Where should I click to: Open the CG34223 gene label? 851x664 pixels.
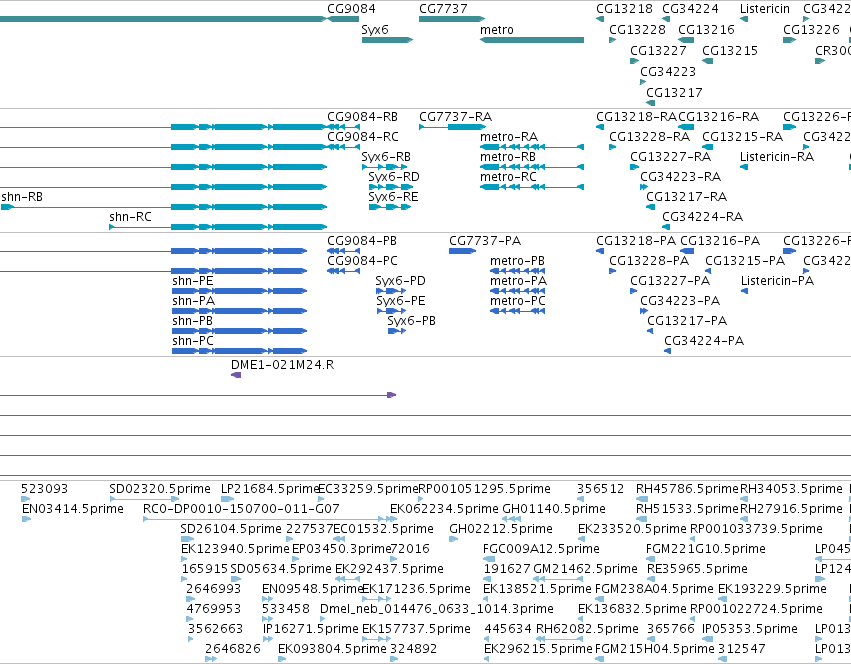(668, 72)
